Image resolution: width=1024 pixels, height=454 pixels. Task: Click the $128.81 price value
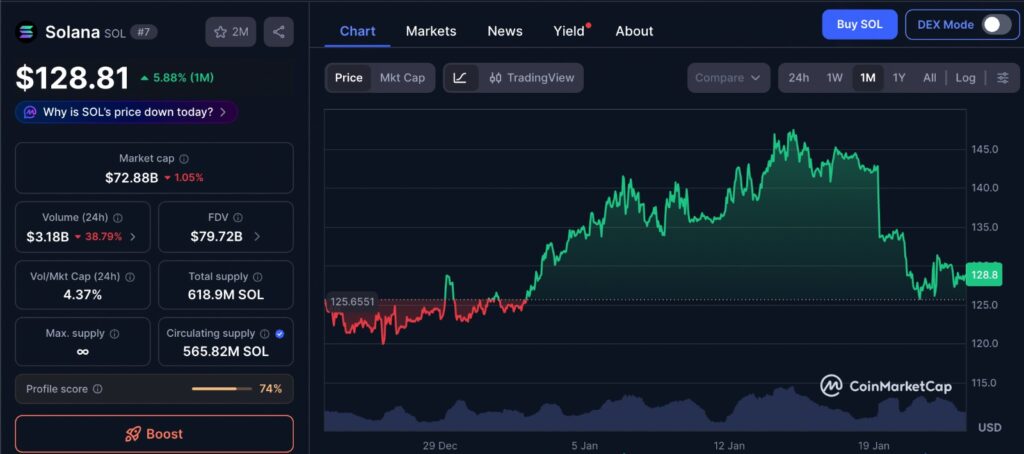tap(72, 78)
